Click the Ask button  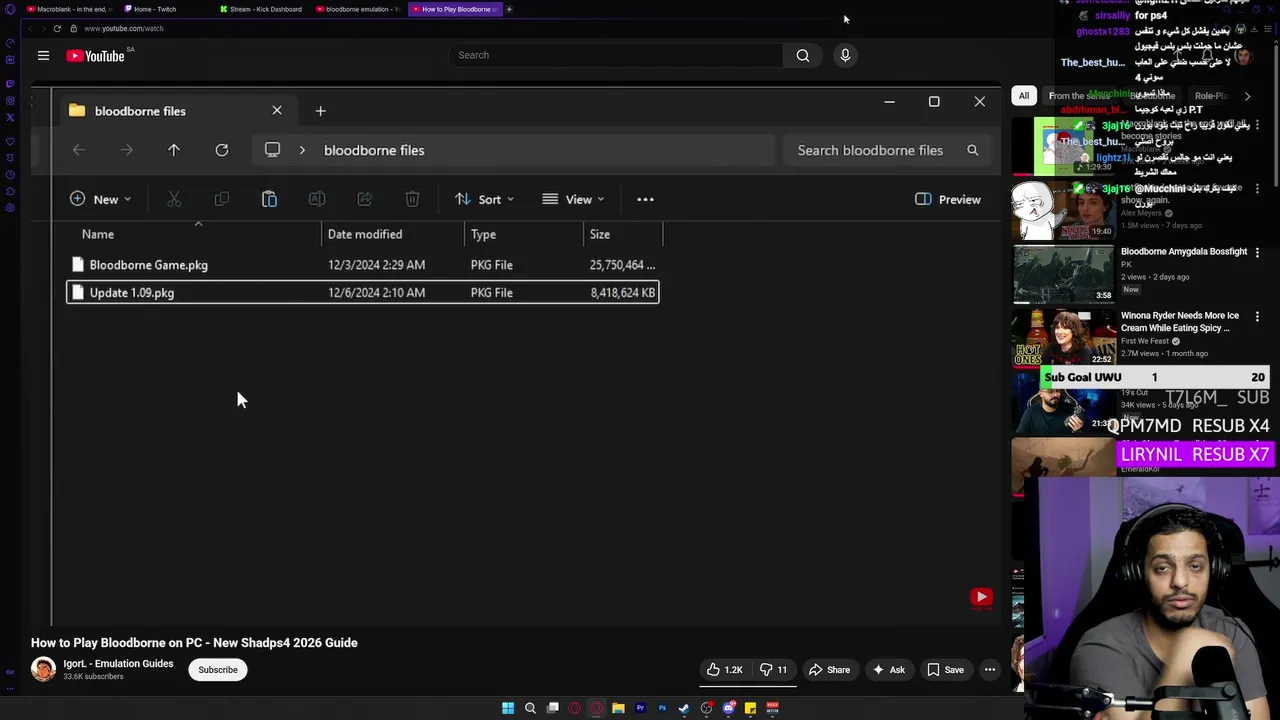pyautogui.click(x=887, y=670)
